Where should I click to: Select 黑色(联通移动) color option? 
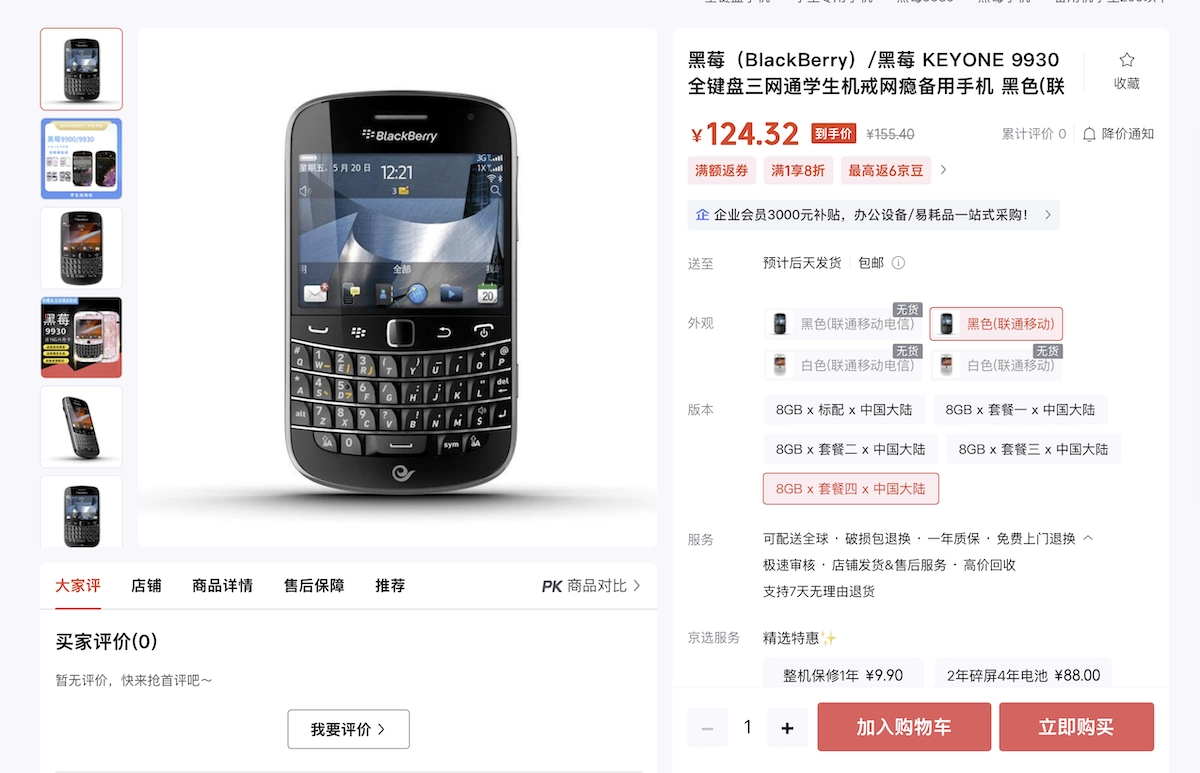(x=996, y=324)
